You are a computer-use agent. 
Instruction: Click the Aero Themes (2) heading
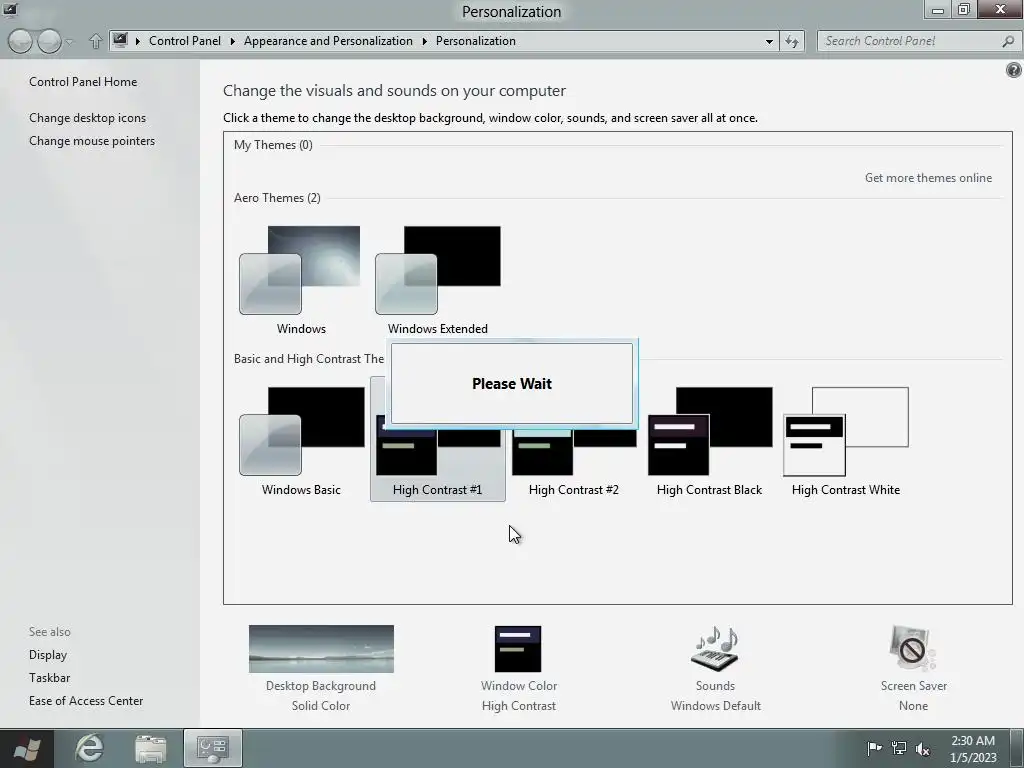277,198
